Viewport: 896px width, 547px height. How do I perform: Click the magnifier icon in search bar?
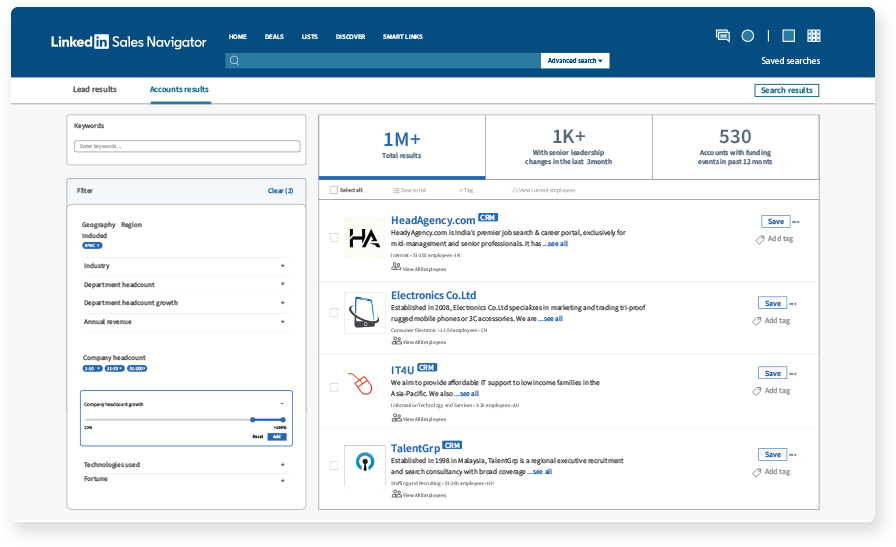(x=234, y=61)
